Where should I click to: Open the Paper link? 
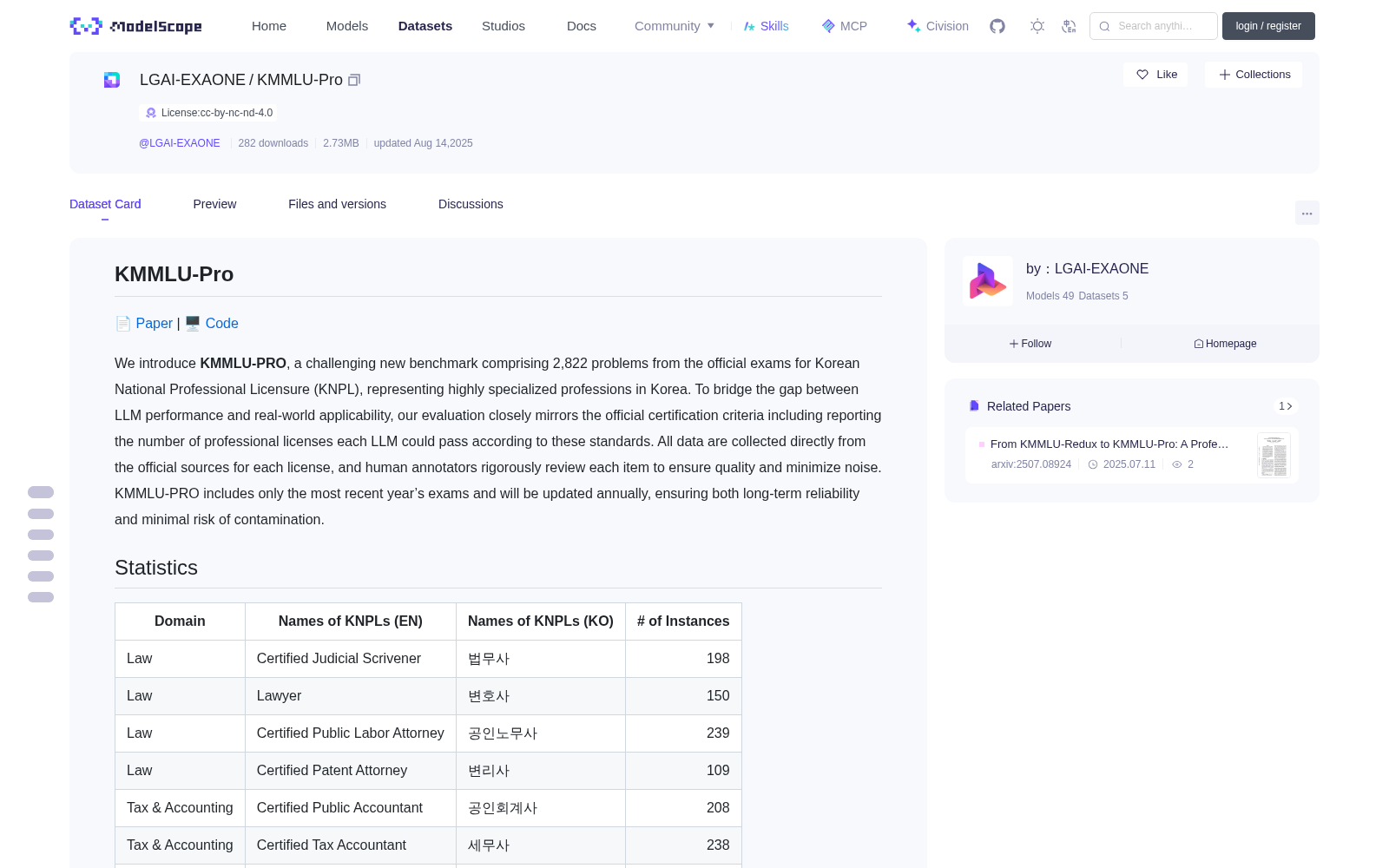(154, 323)
